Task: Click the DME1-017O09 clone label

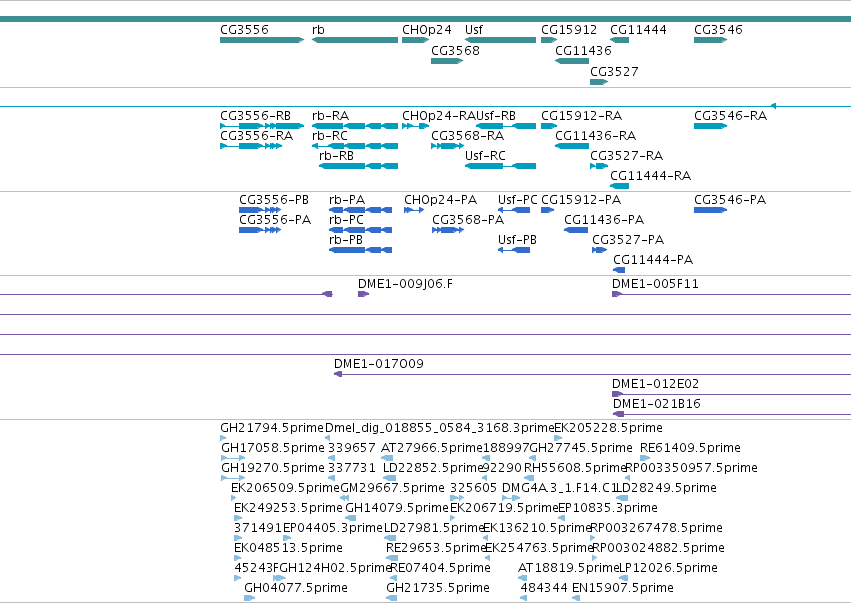Action: pyautogui.click(x=379, y=364)
